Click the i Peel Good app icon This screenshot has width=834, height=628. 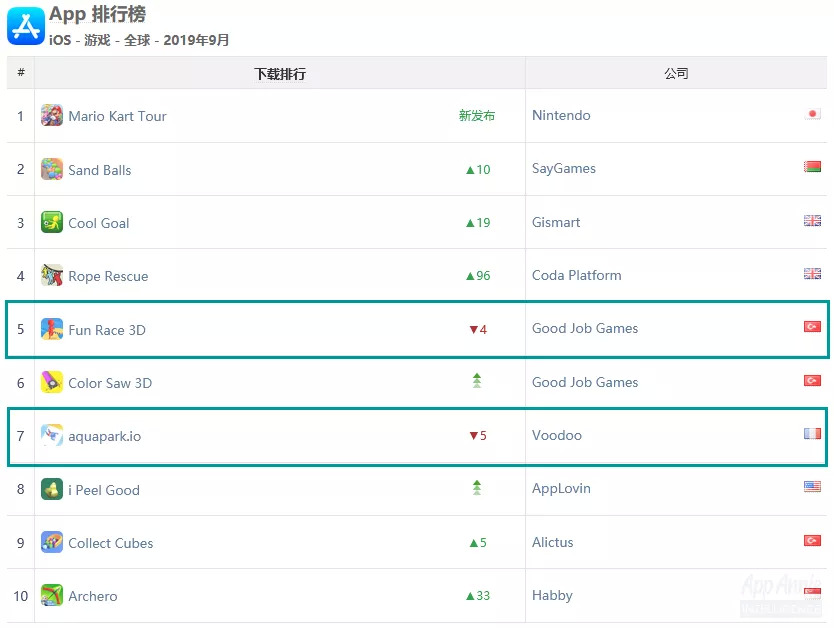click(52, 490)
